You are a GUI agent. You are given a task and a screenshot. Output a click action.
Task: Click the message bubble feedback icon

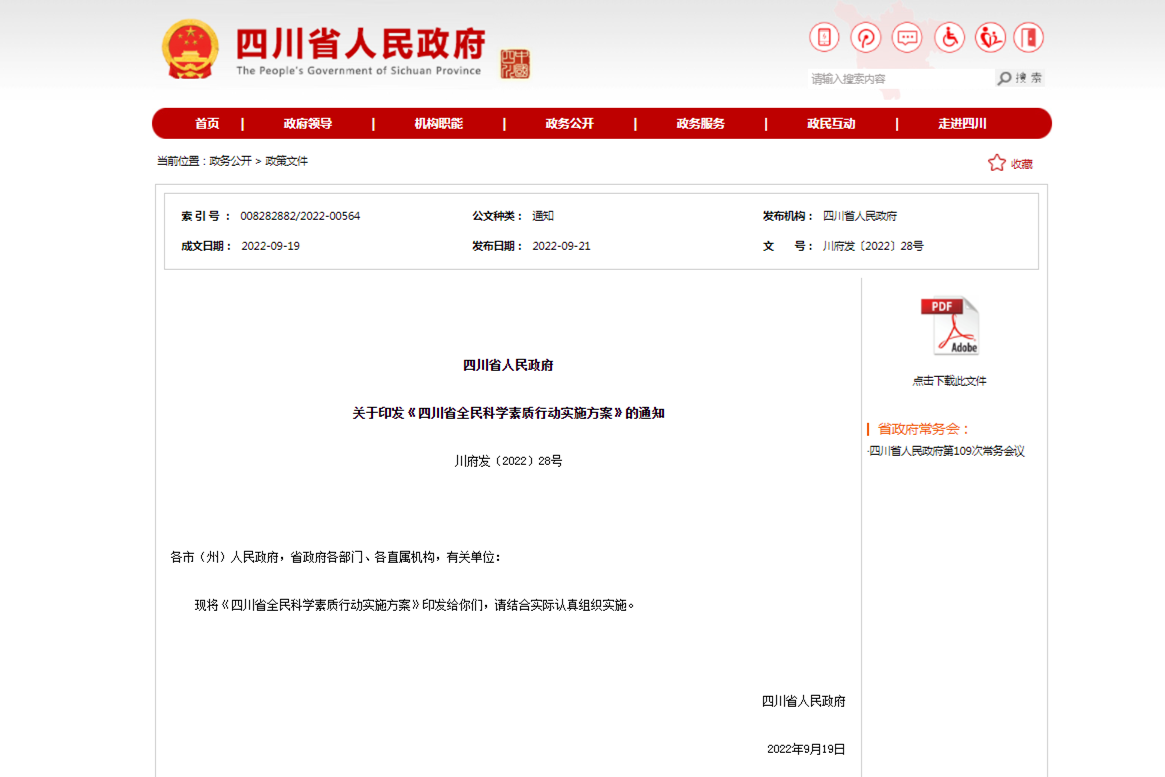(x=907, y=37)
